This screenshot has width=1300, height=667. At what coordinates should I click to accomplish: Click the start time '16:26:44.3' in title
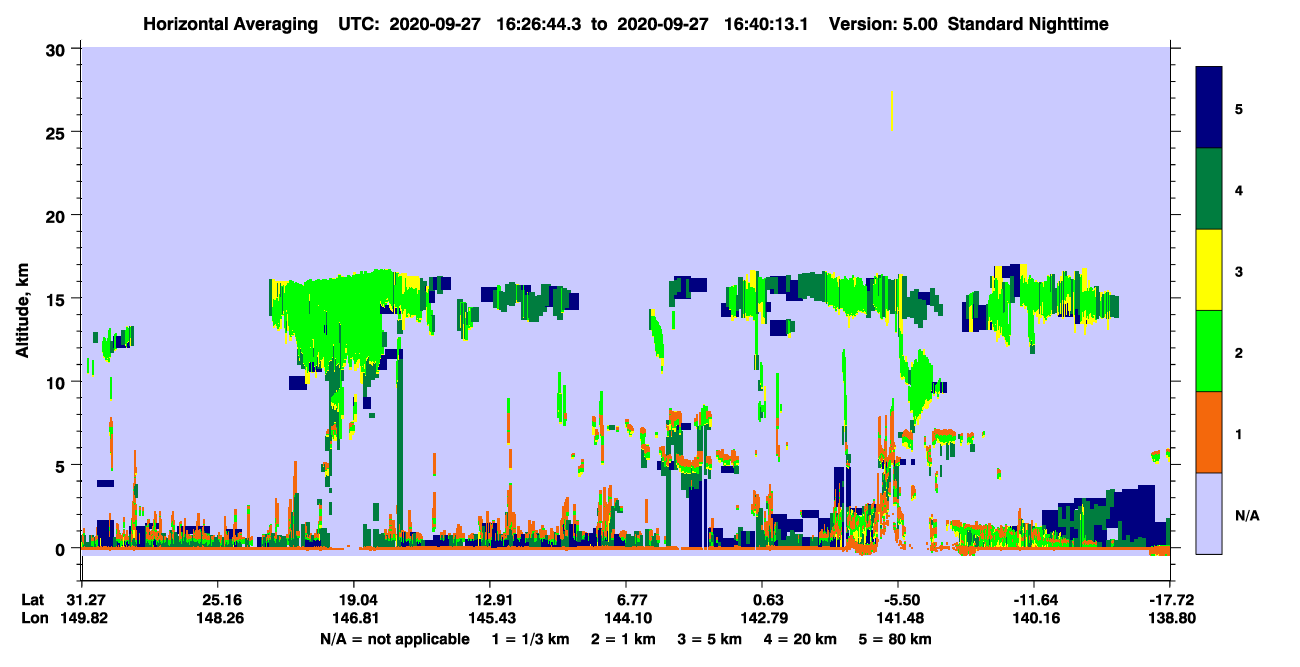[540, 23]
